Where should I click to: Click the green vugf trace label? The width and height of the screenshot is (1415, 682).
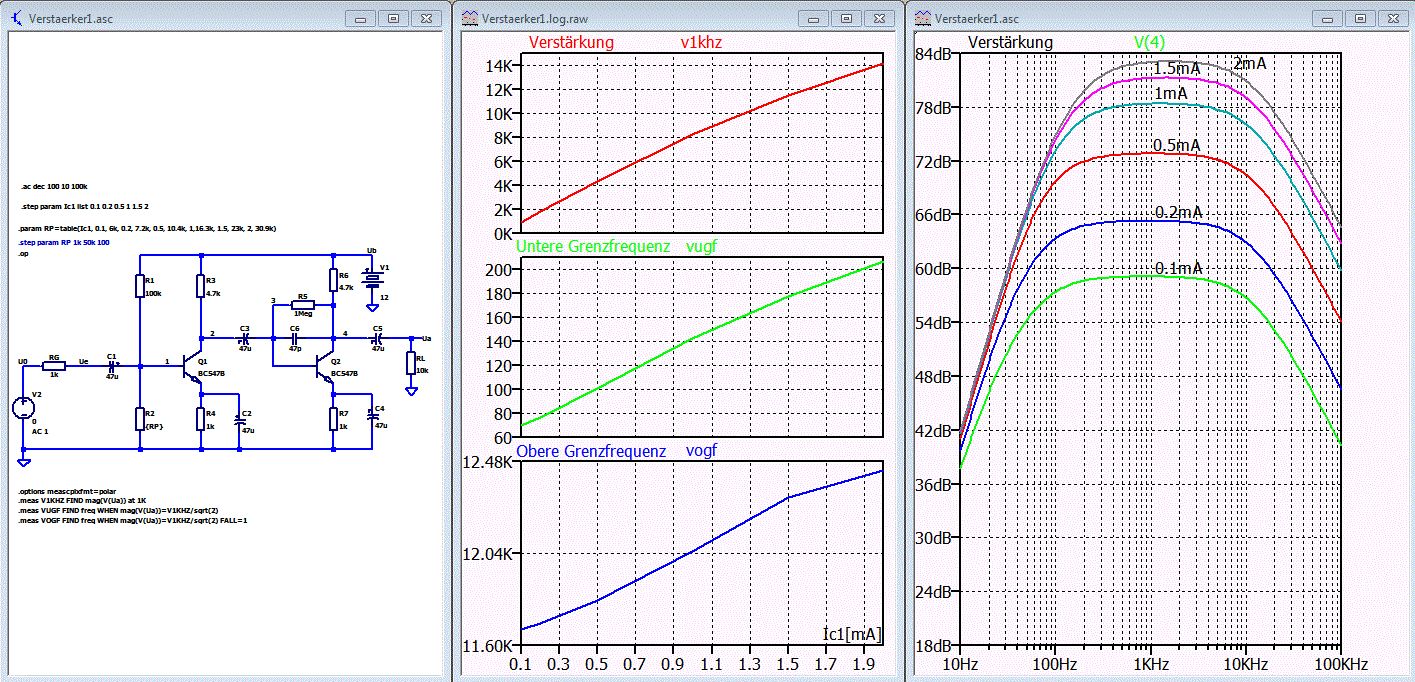tap(704, 245)
